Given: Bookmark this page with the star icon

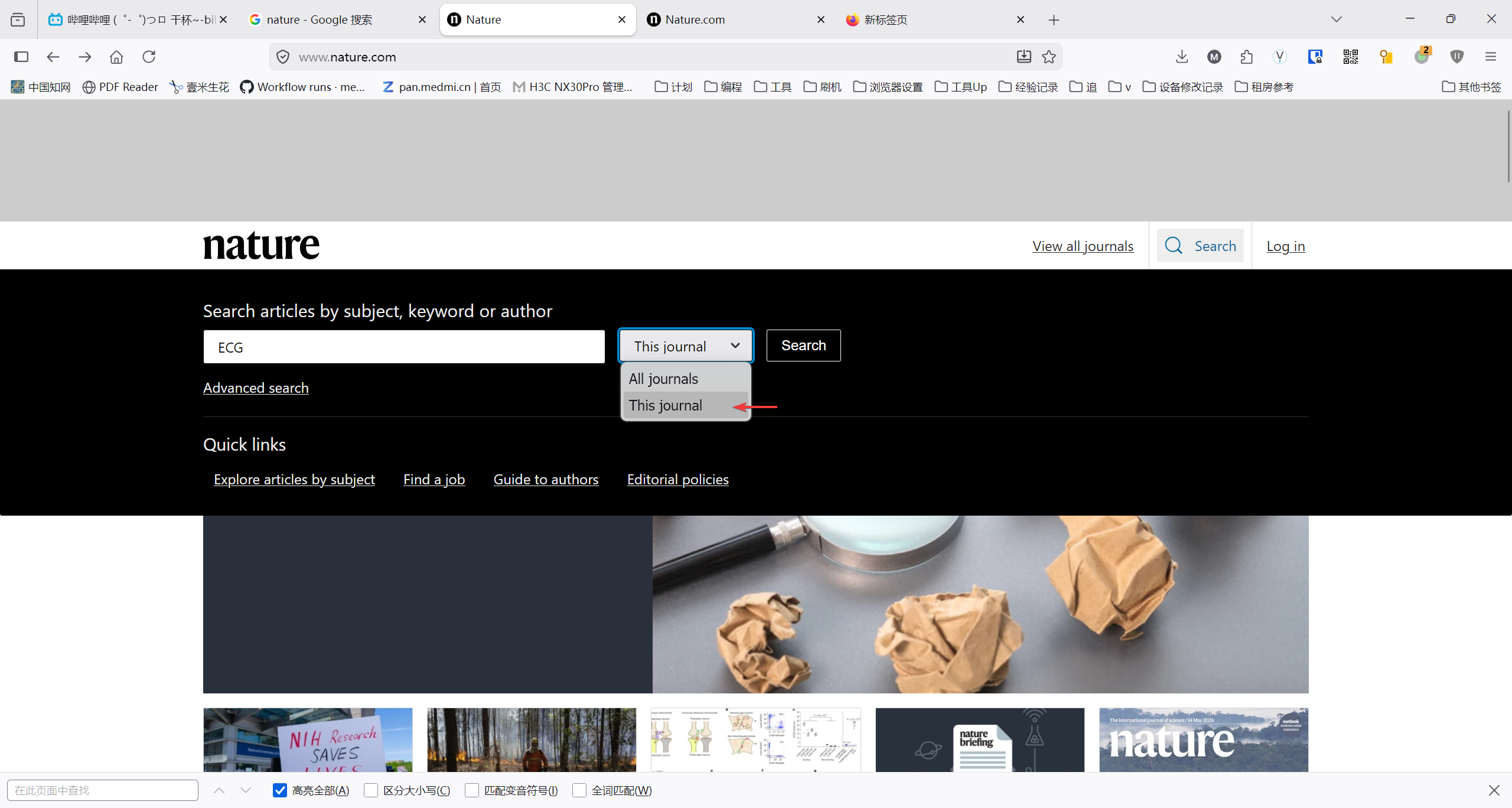Looking at the screenshot, I should pos(1049,57).
